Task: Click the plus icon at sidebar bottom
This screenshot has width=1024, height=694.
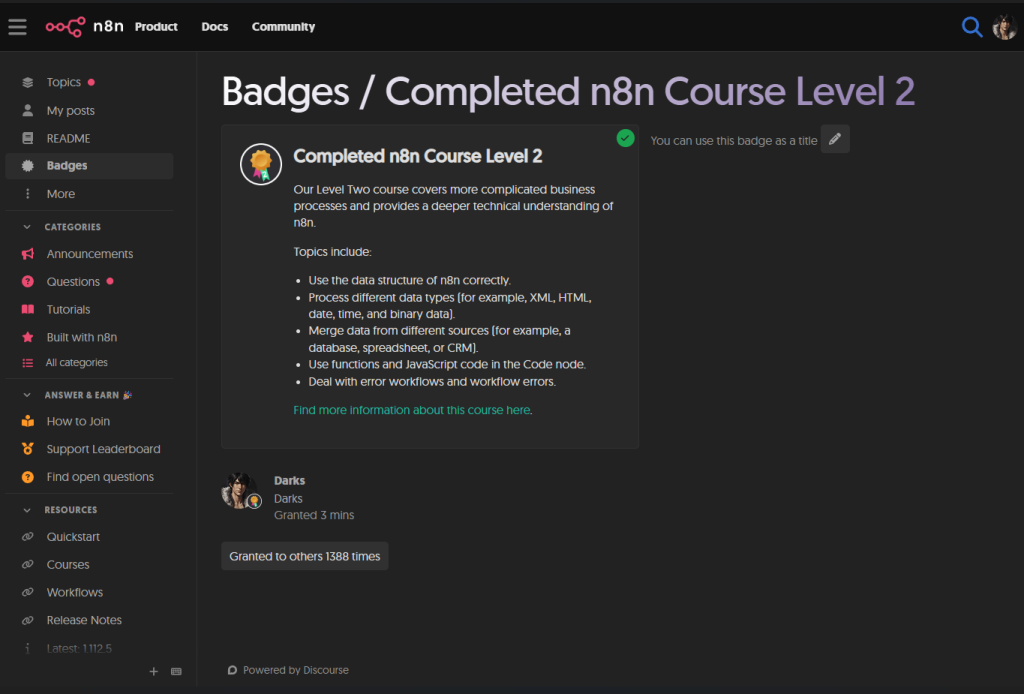Action: pyautogui.click(x=154, y=672)
